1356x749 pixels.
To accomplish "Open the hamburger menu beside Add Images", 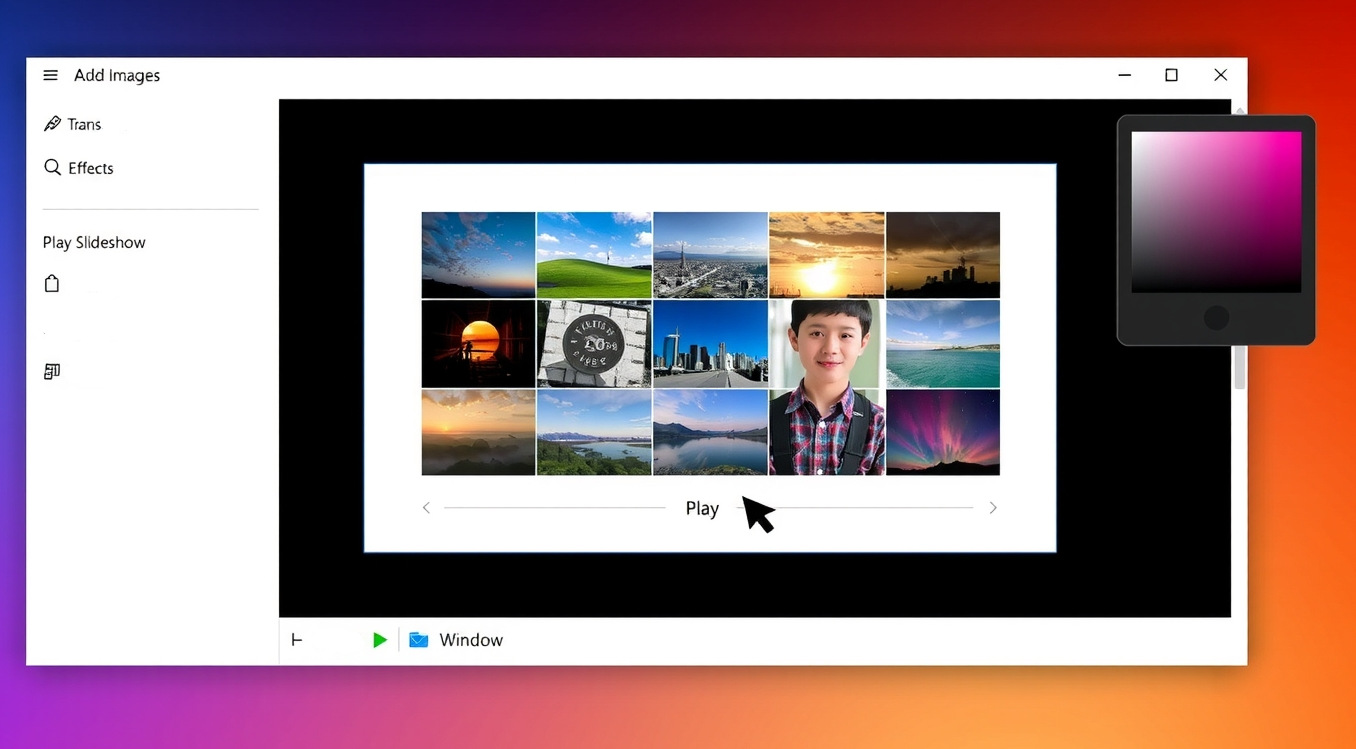I will click(50, 76).
